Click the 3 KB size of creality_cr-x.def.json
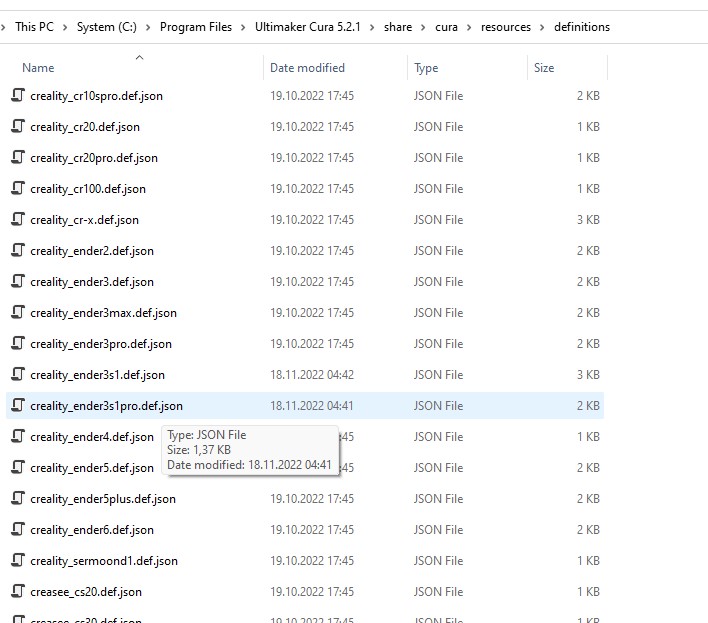The image size is (708, 623). click(588, 220)
